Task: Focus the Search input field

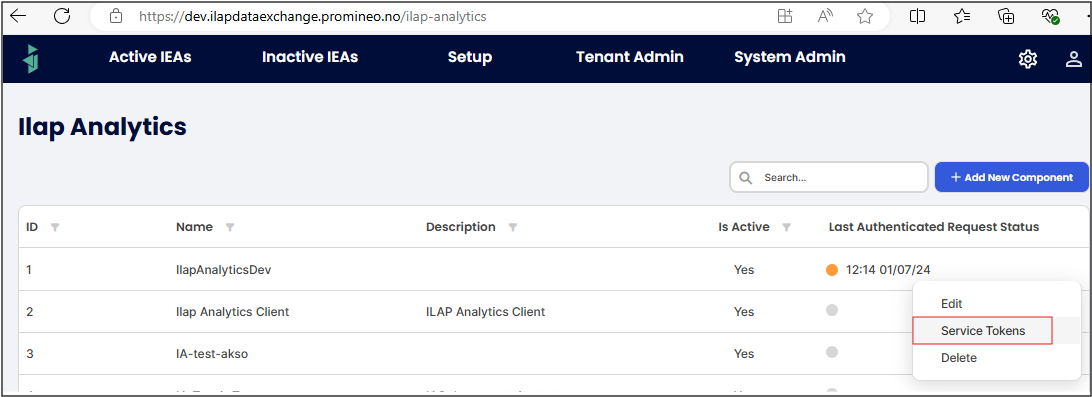Action: 829,177
